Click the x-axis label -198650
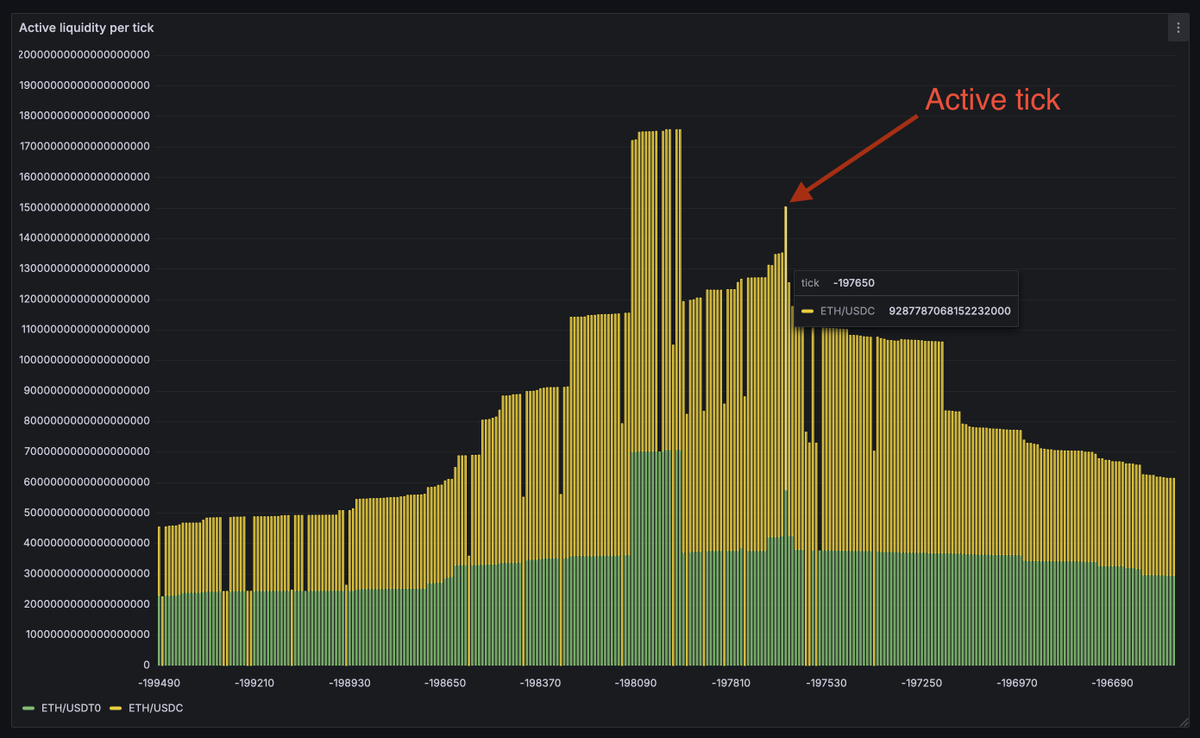 pos(447,683)
